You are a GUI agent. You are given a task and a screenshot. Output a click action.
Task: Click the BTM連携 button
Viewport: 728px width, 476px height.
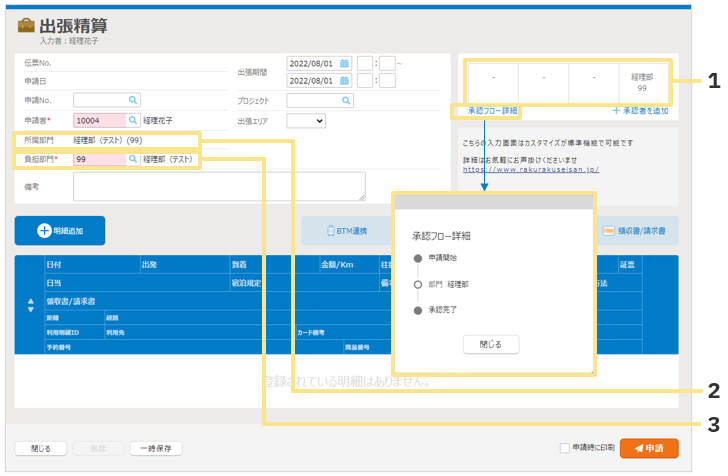(x=348, y=231)
